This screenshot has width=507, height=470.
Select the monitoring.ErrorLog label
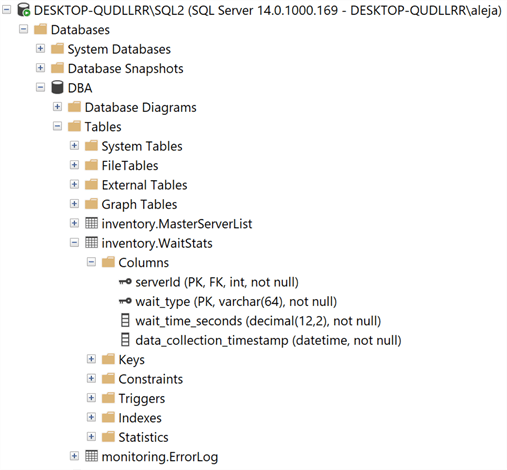tap(160, 457)
